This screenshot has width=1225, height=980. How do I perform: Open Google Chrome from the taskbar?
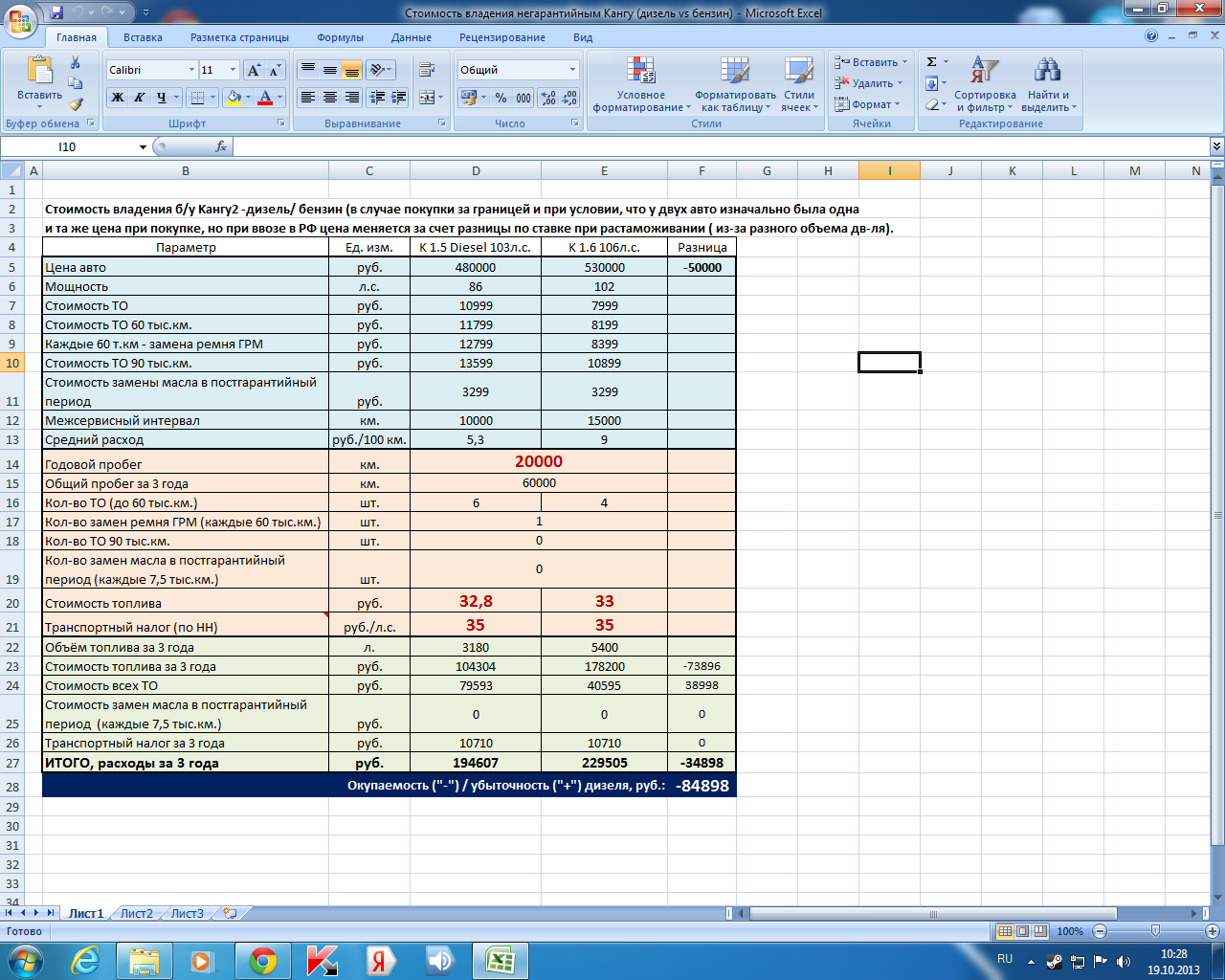click(263, 961)
